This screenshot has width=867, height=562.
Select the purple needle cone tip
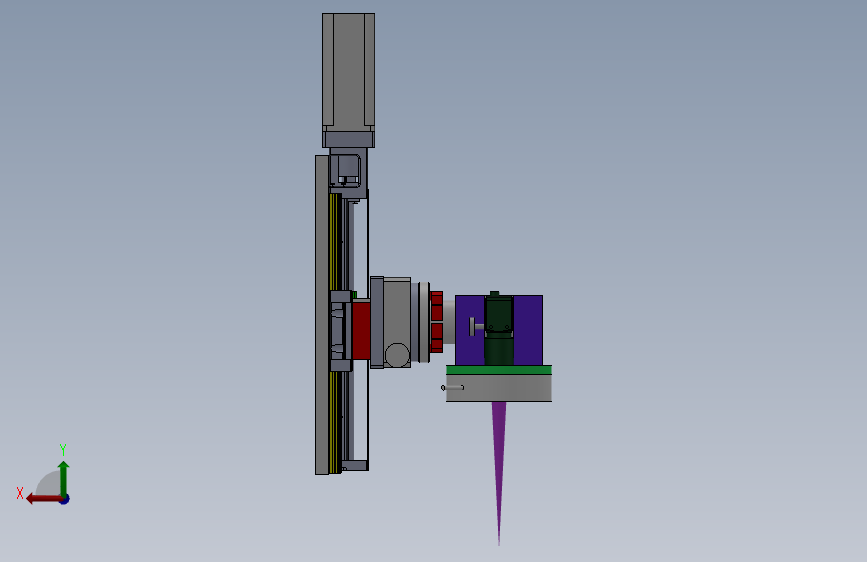(x=499, y=465)
